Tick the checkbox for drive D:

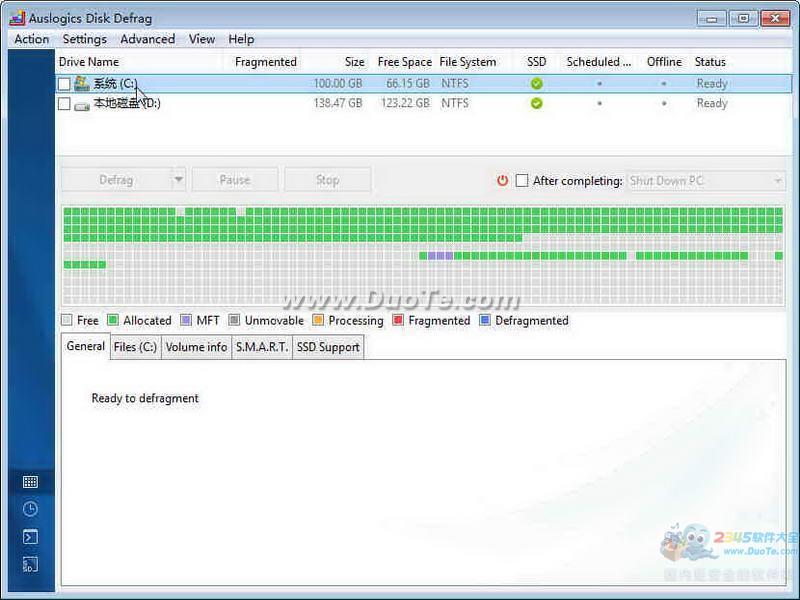64,104
